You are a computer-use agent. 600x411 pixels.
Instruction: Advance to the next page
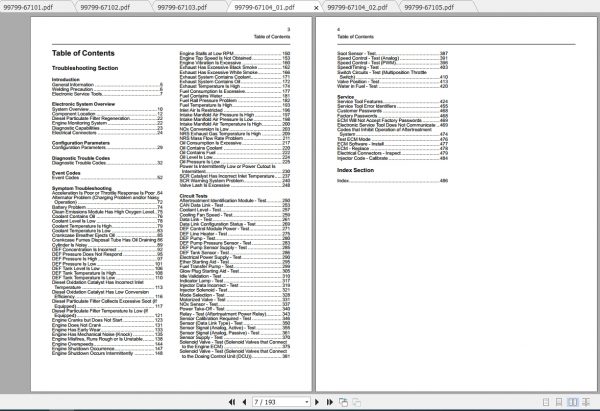click(x=317, y=402)
